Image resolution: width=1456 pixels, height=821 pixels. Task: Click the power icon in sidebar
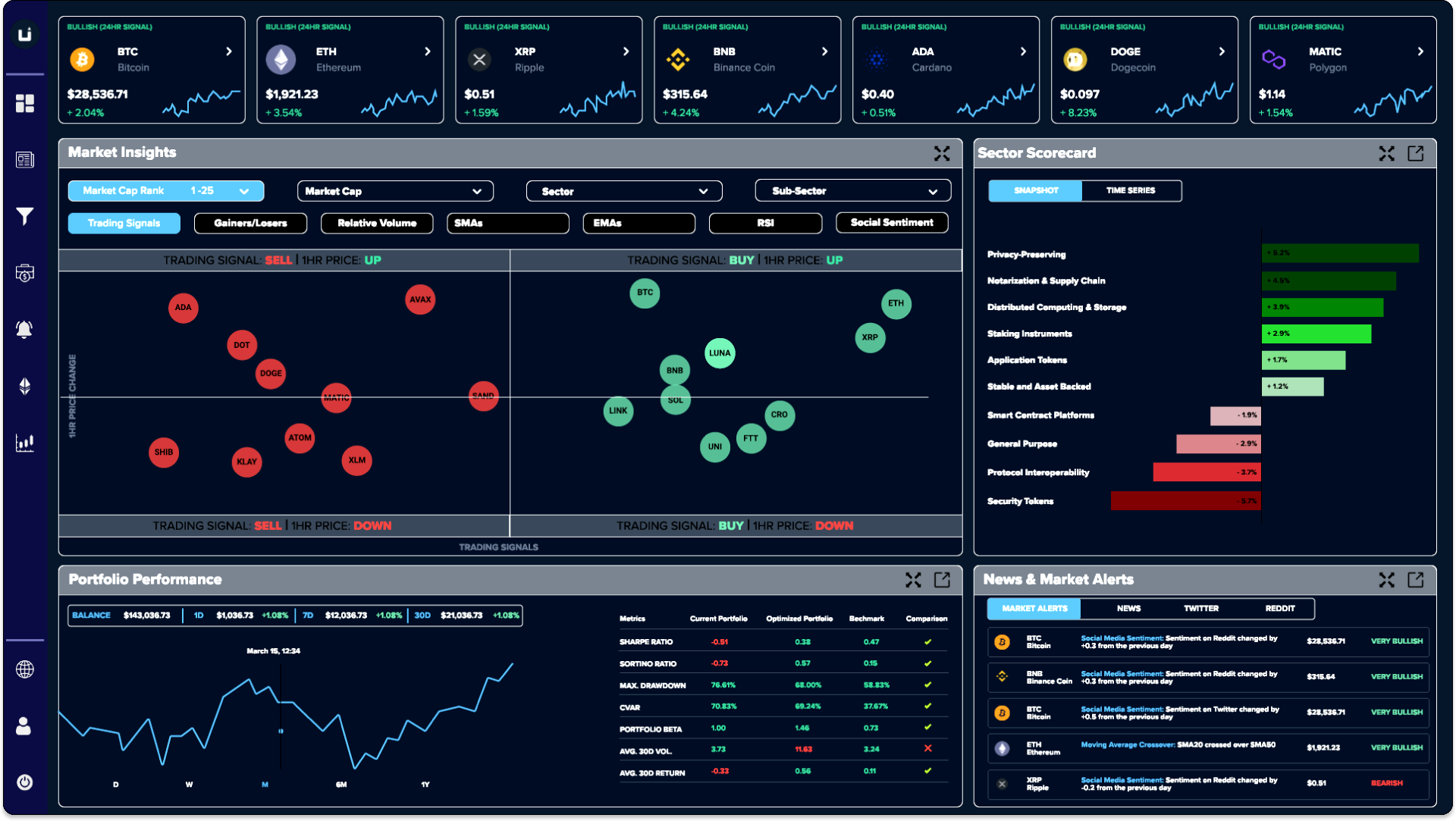tap(25, 782)
